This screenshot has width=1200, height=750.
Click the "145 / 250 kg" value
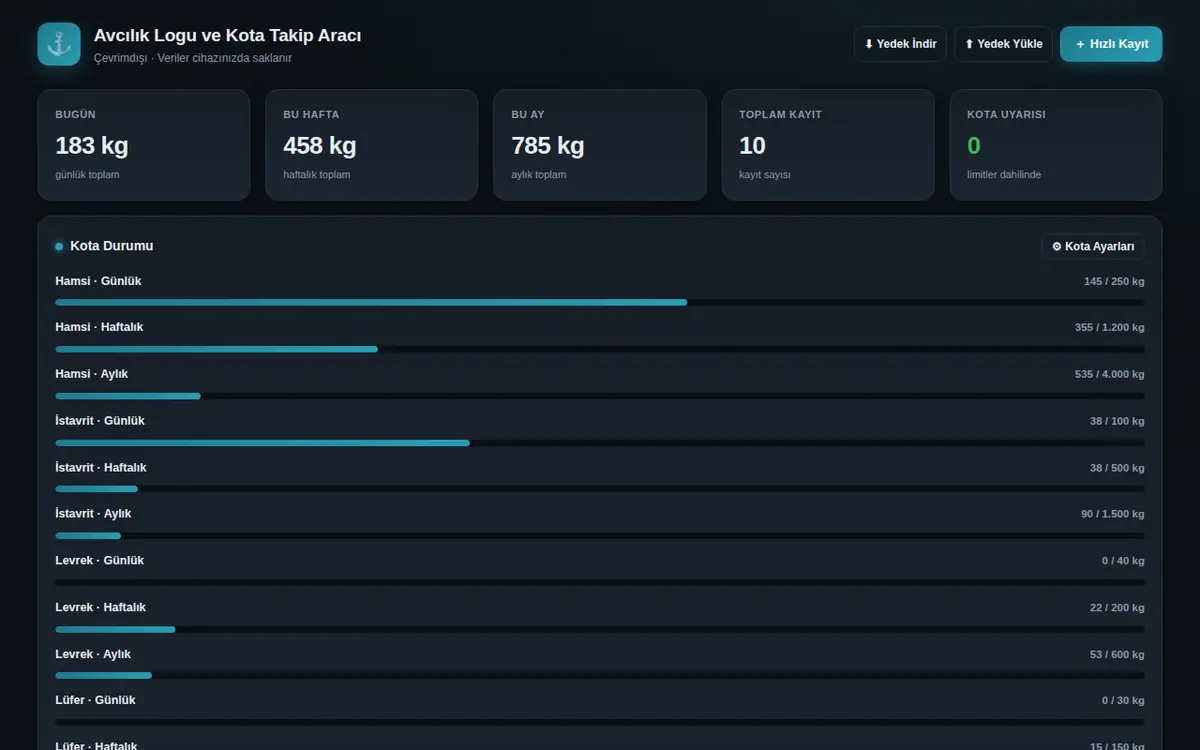click(1114, 281)
